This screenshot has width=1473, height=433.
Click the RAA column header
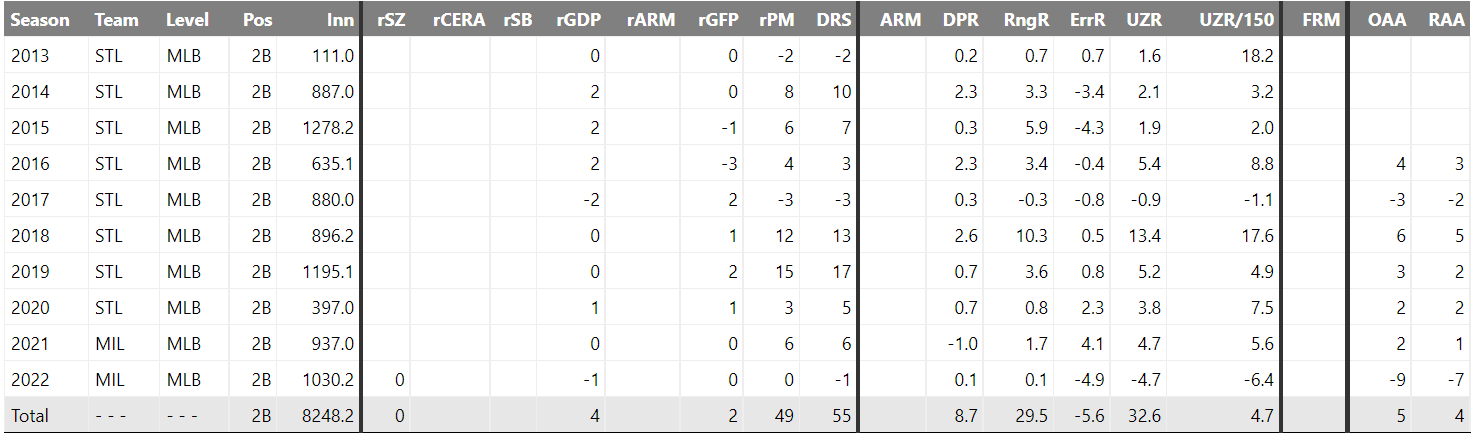[x=1447, y=20]
